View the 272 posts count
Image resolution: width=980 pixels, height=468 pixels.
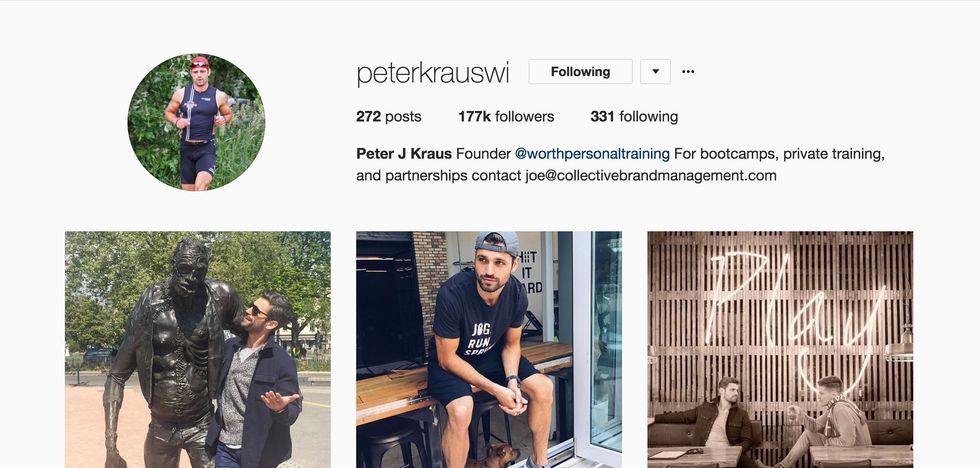[389, 116]
